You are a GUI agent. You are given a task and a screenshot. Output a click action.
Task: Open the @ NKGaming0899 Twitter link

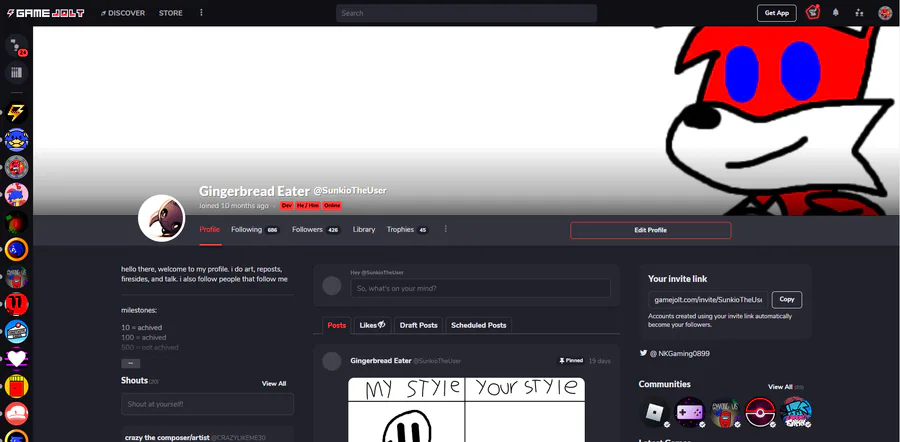coord(680,354)
